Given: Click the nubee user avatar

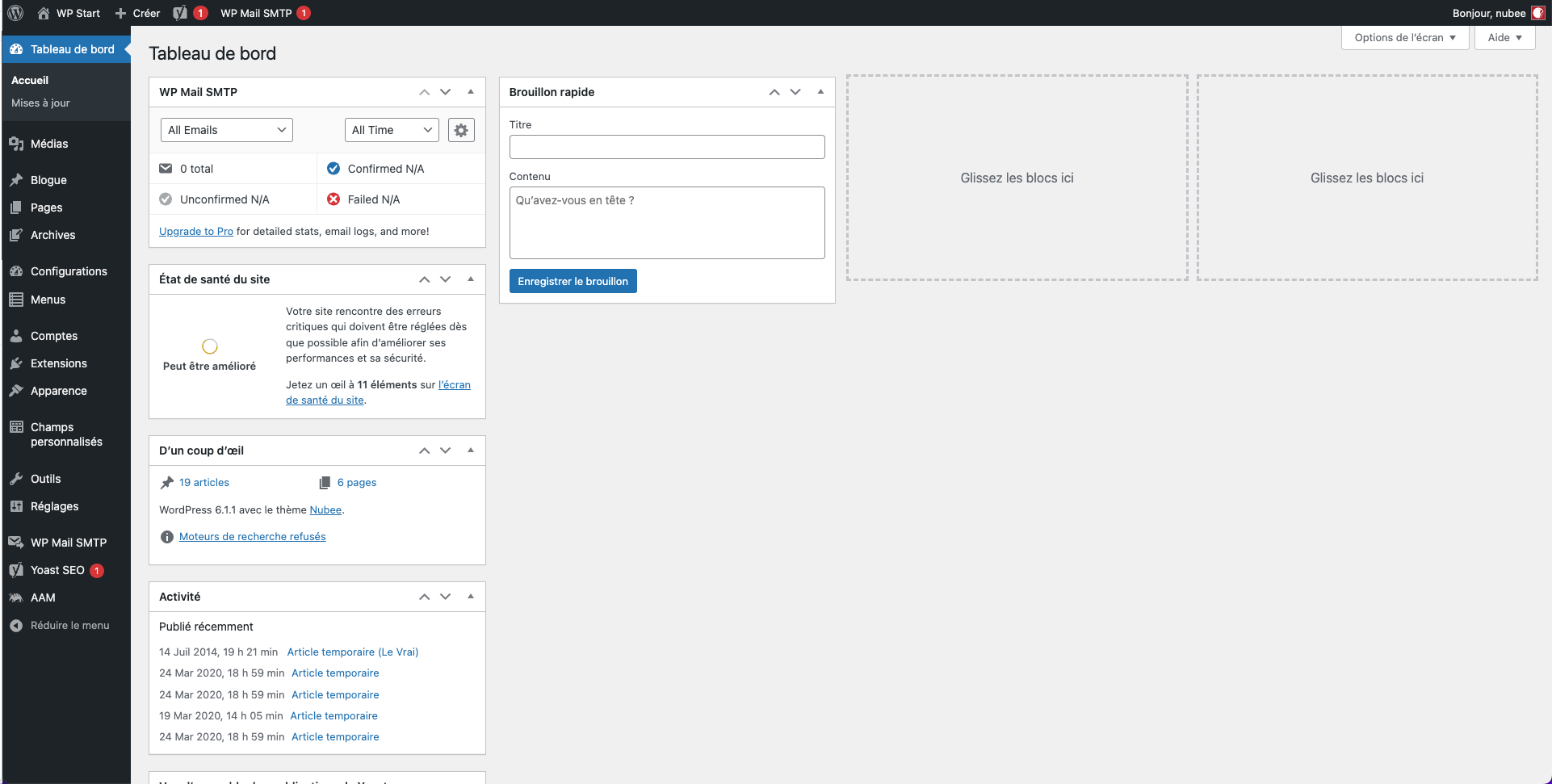Looking at the screenshot, I should [1538, 13].
